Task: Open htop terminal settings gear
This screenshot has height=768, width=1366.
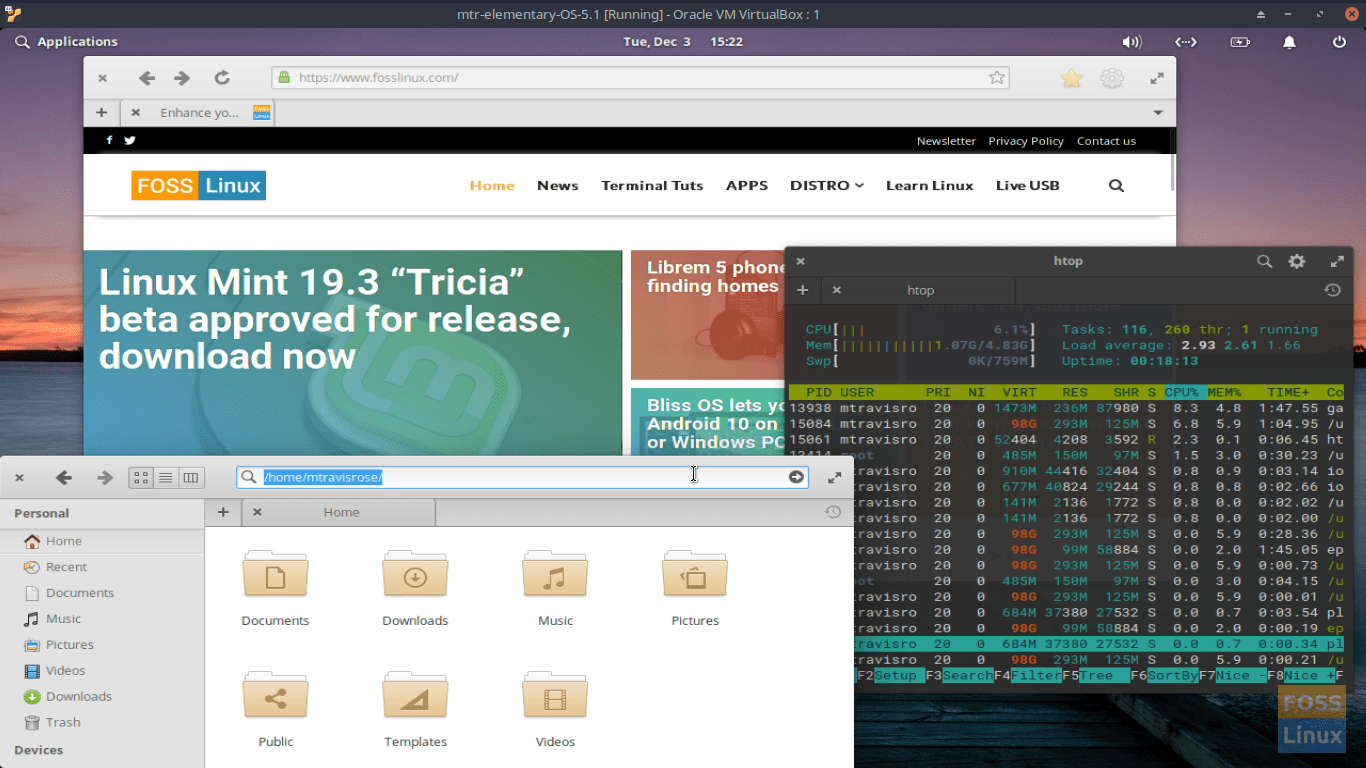Action: tap(1297, 261)
